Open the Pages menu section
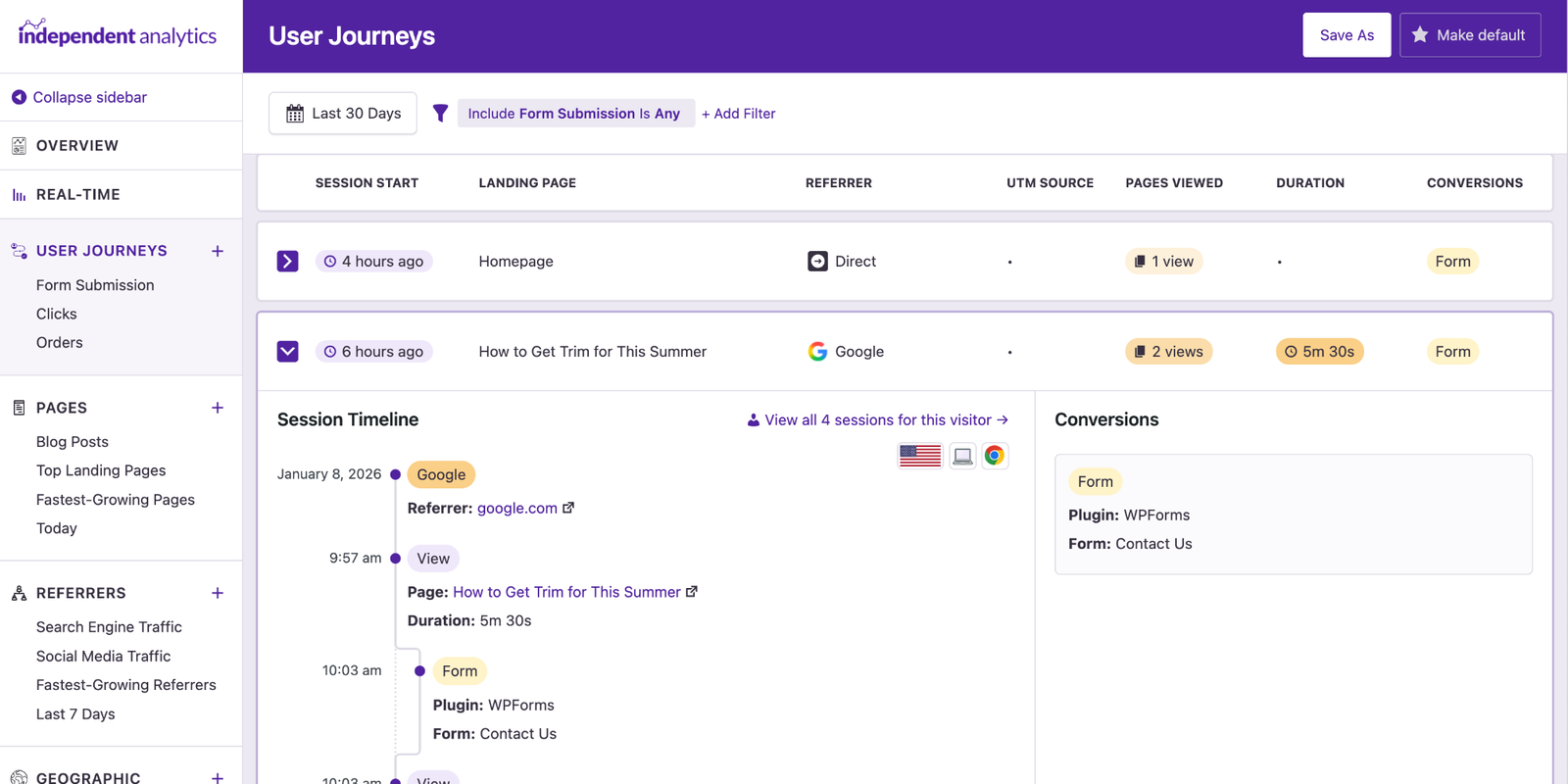1568x784 pixels. click(x=62, y=408)
